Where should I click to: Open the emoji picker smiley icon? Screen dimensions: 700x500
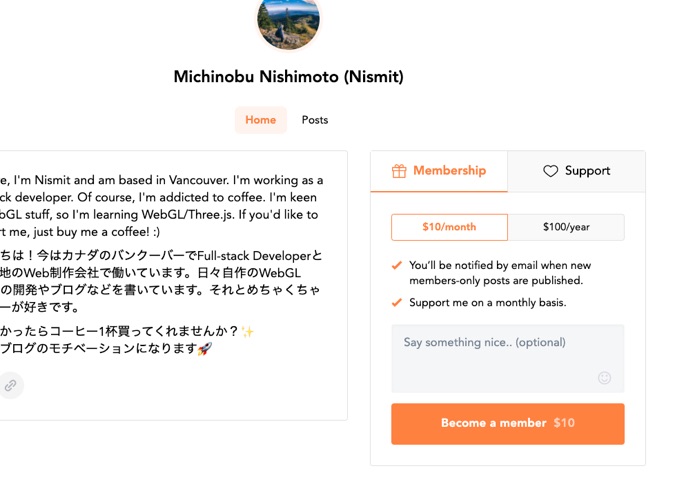(604, 378)
